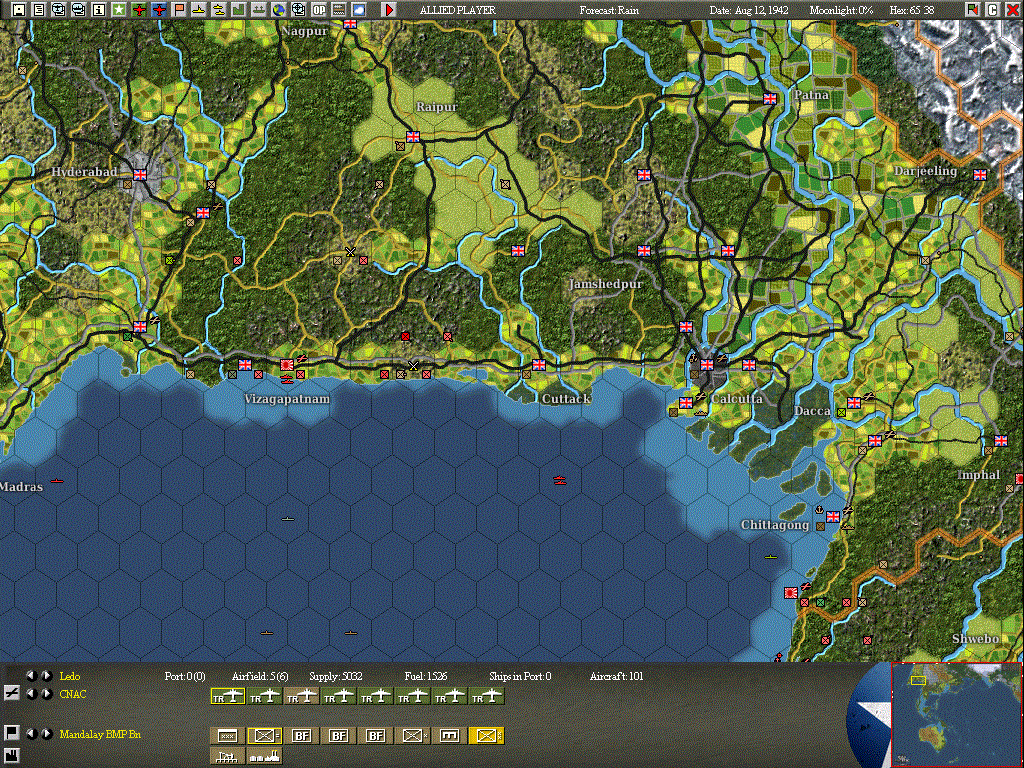Click the green and red flag icon top right
Viewport: 1024px width, 768px height.
[x=973, y=10]
